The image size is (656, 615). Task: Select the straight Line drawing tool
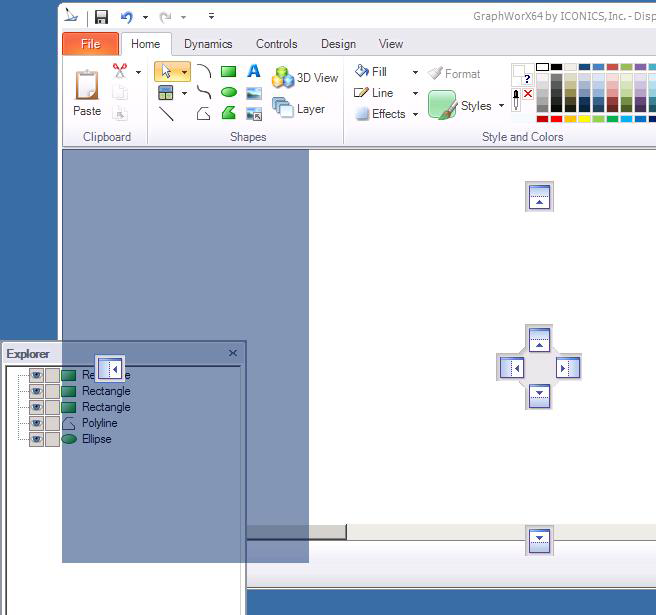[166, 114]
